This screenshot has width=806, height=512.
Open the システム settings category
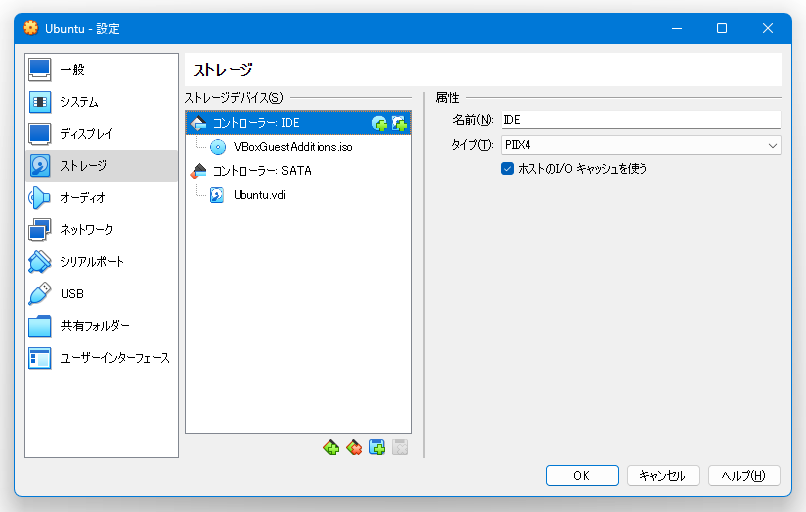click(101, 102)
